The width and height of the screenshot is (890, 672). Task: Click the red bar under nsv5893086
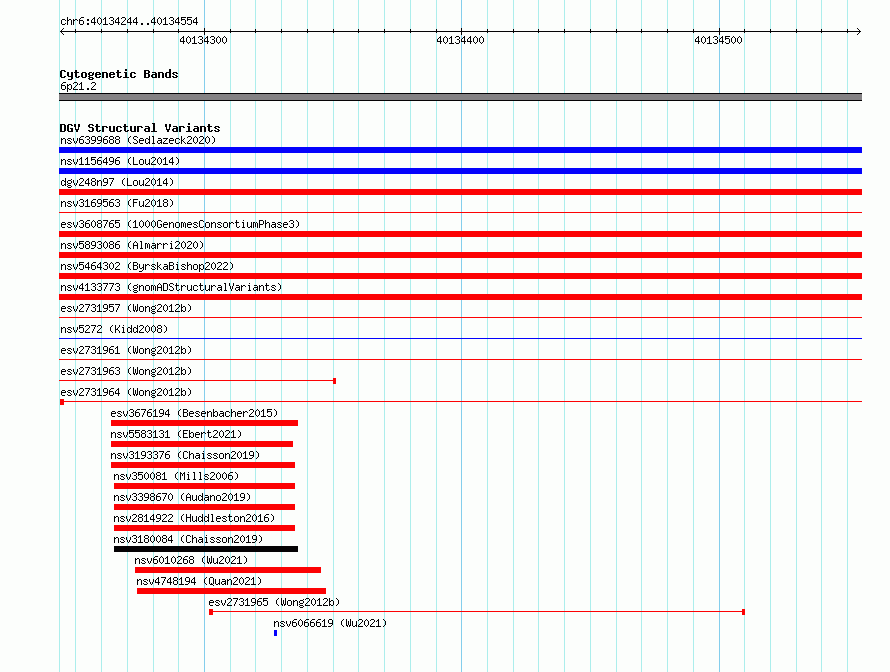460,255
